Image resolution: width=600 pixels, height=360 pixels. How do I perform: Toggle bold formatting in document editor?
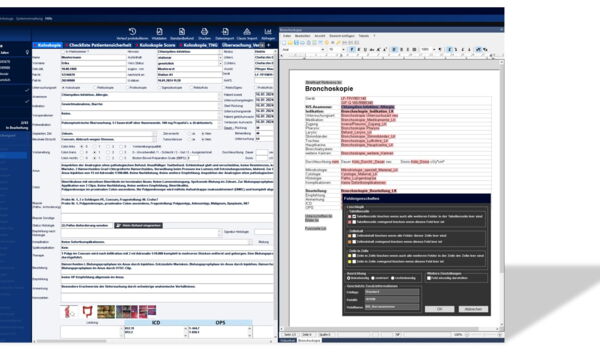352,49
